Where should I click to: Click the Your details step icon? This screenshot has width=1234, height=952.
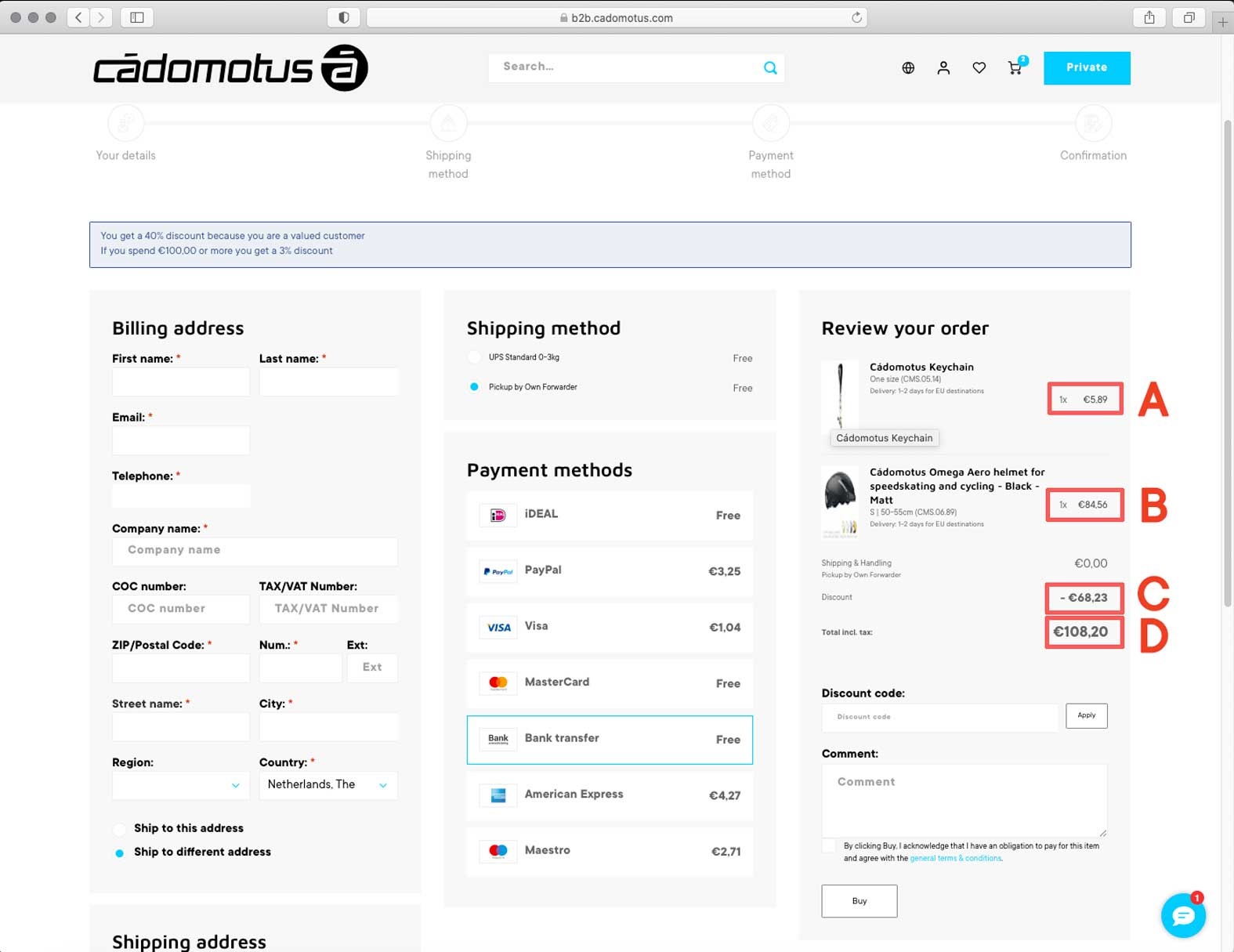[126, 123]
